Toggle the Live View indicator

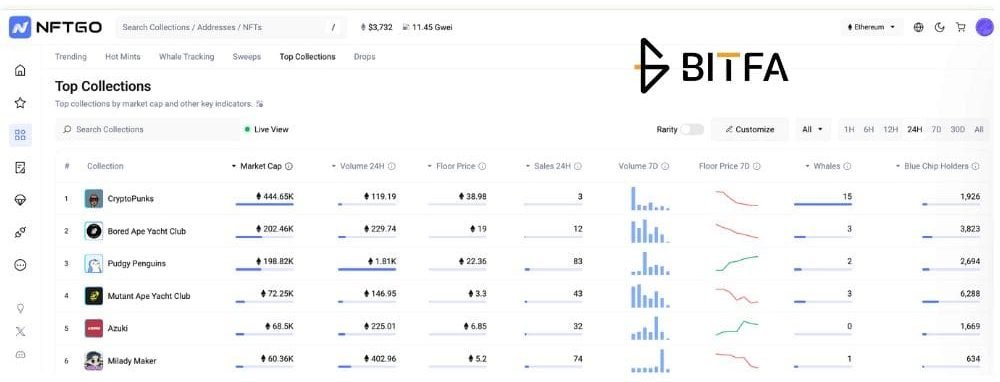(x=267, y=129)
